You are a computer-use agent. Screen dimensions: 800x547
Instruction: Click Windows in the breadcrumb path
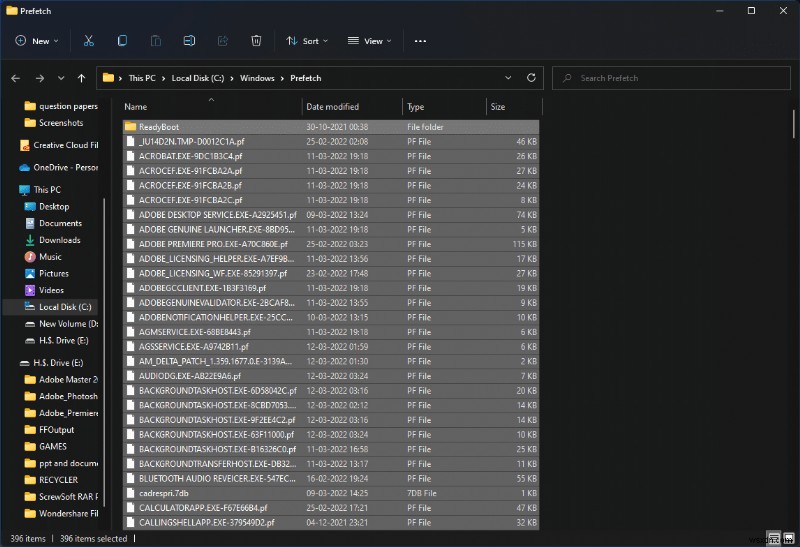click(x=258, y=78)
